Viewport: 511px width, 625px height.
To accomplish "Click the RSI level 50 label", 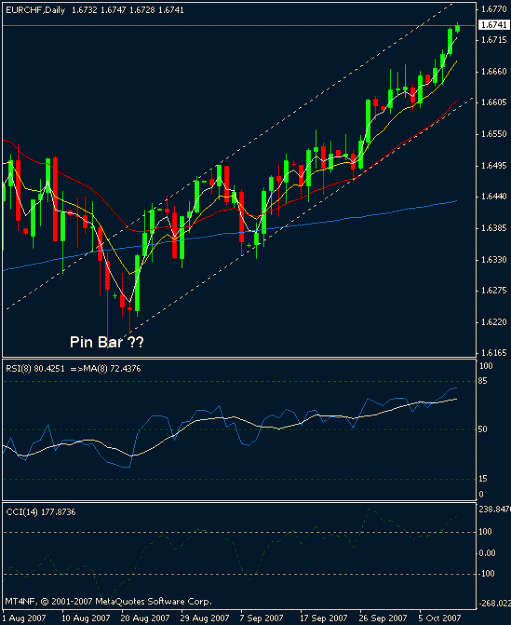I will tap(483, 429).
